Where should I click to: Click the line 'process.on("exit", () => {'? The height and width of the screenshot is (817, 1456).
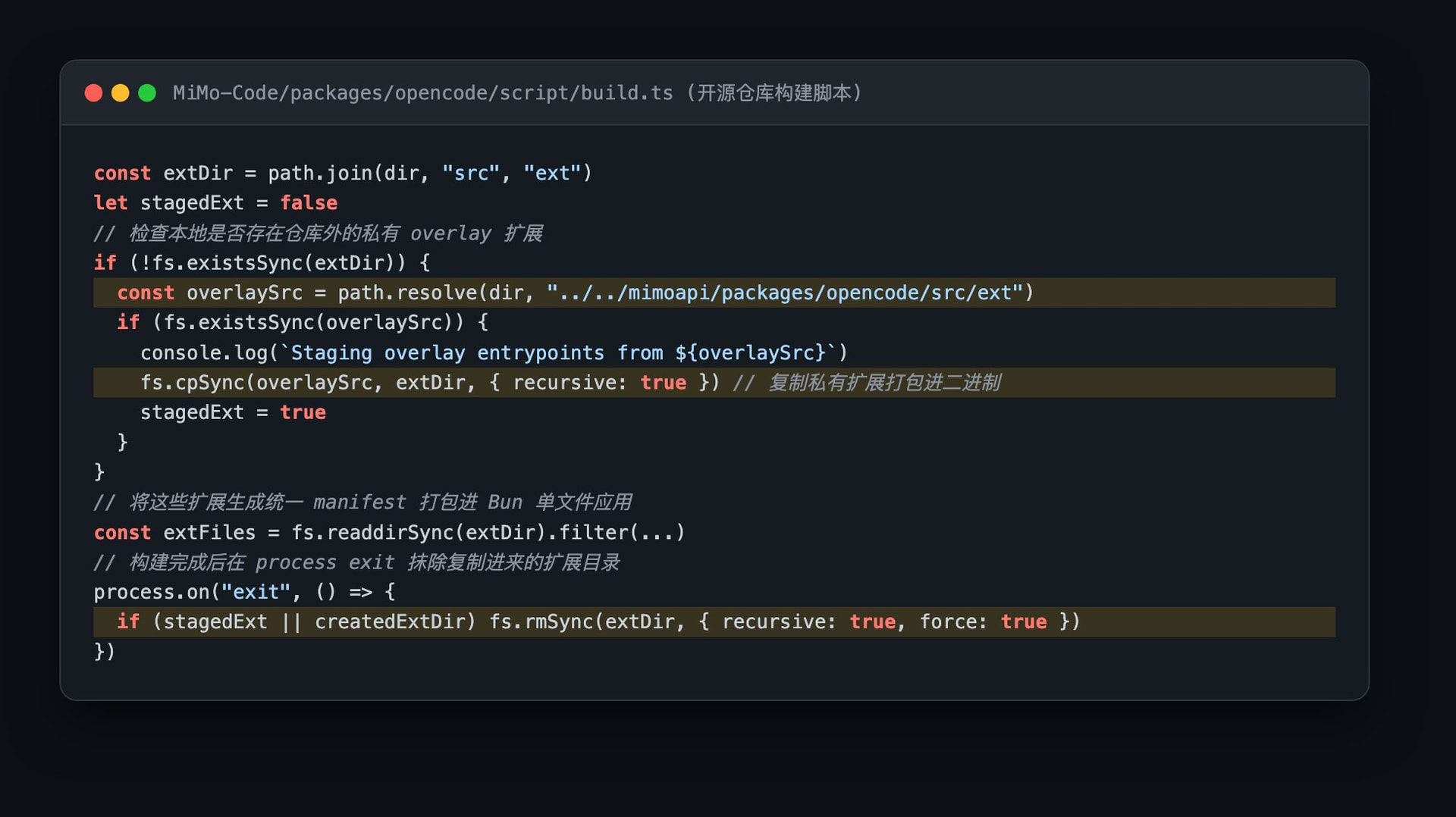[244, 592]
